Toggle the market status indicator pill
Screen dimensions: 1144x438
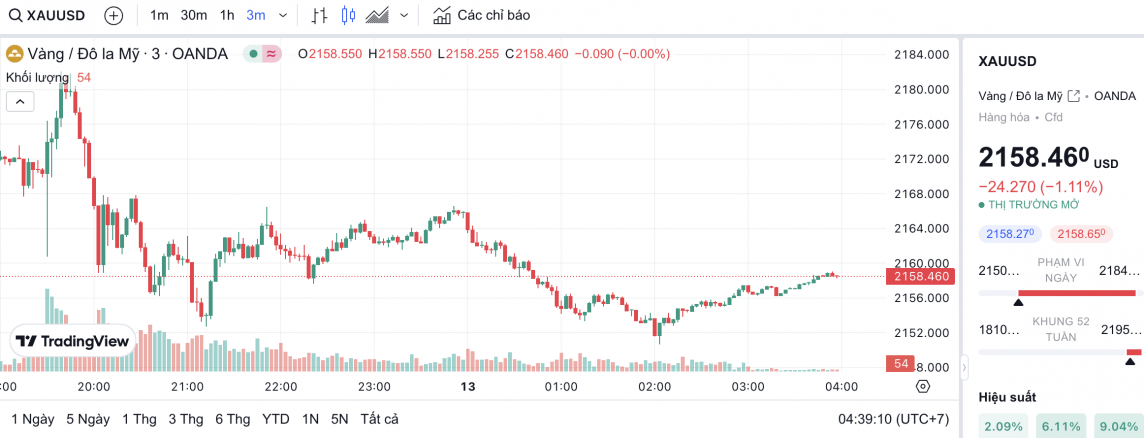tap(264, 54)
